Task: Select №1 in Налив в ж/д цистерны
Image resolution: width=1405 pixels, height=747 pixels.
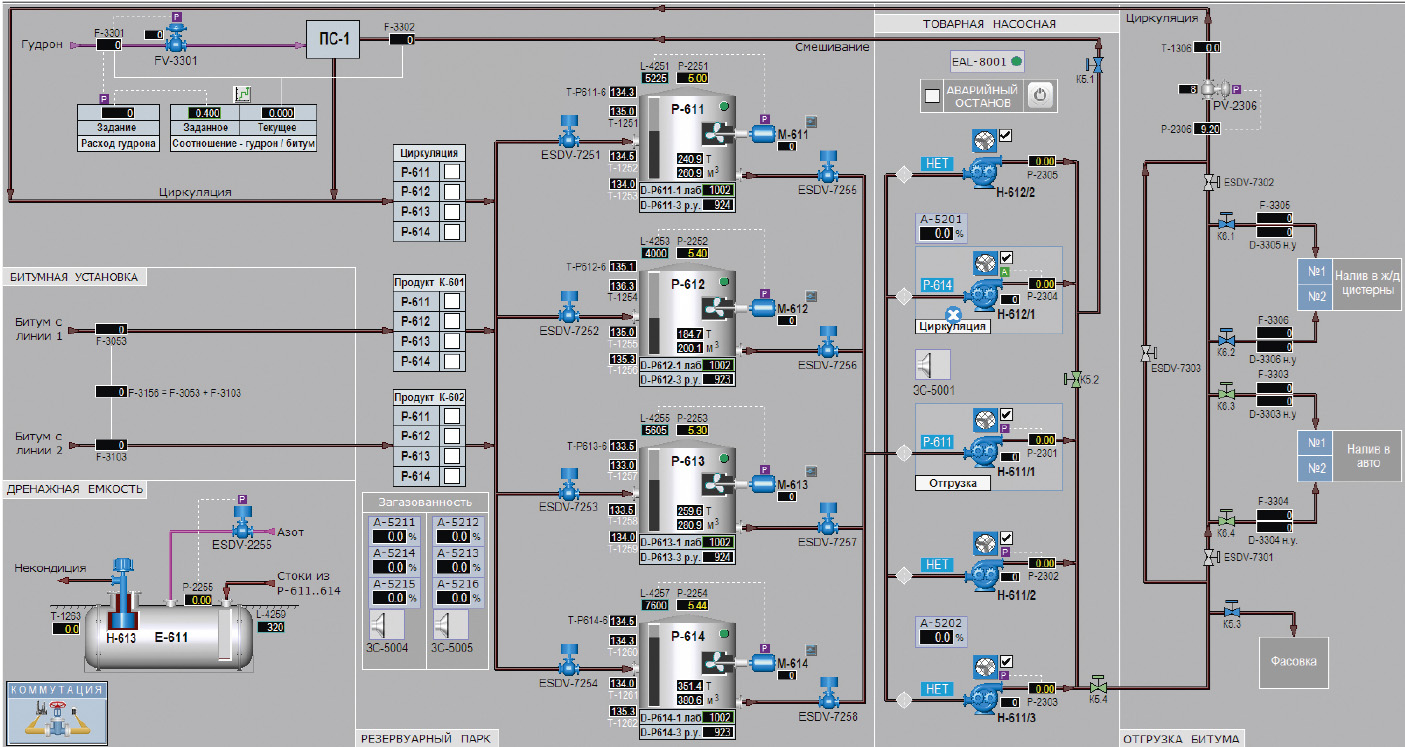Action: 1314,271
